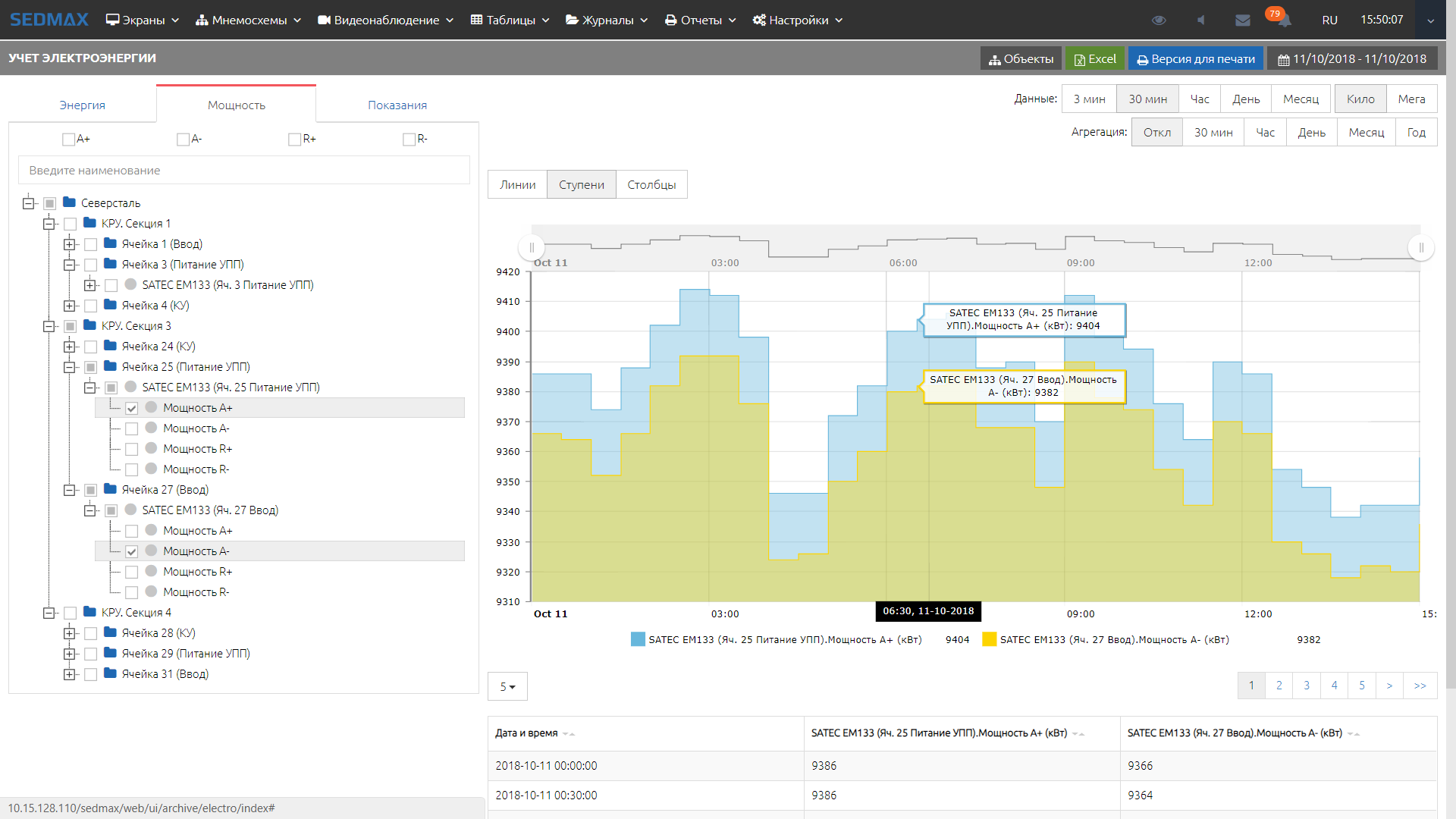Click the Введите наименование search field
Viewport: 1456px width, 819px height.
(x=243, y=171)
